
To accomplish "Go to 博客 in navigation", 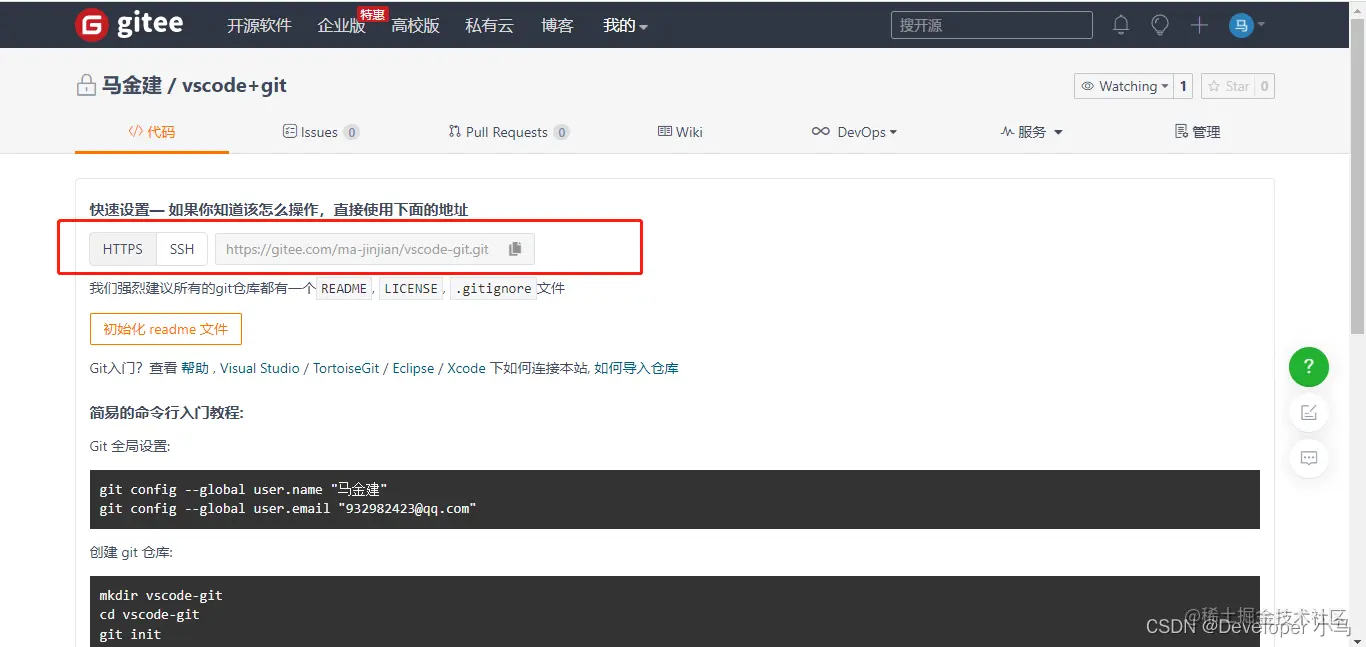I will [x=557, y=26].
